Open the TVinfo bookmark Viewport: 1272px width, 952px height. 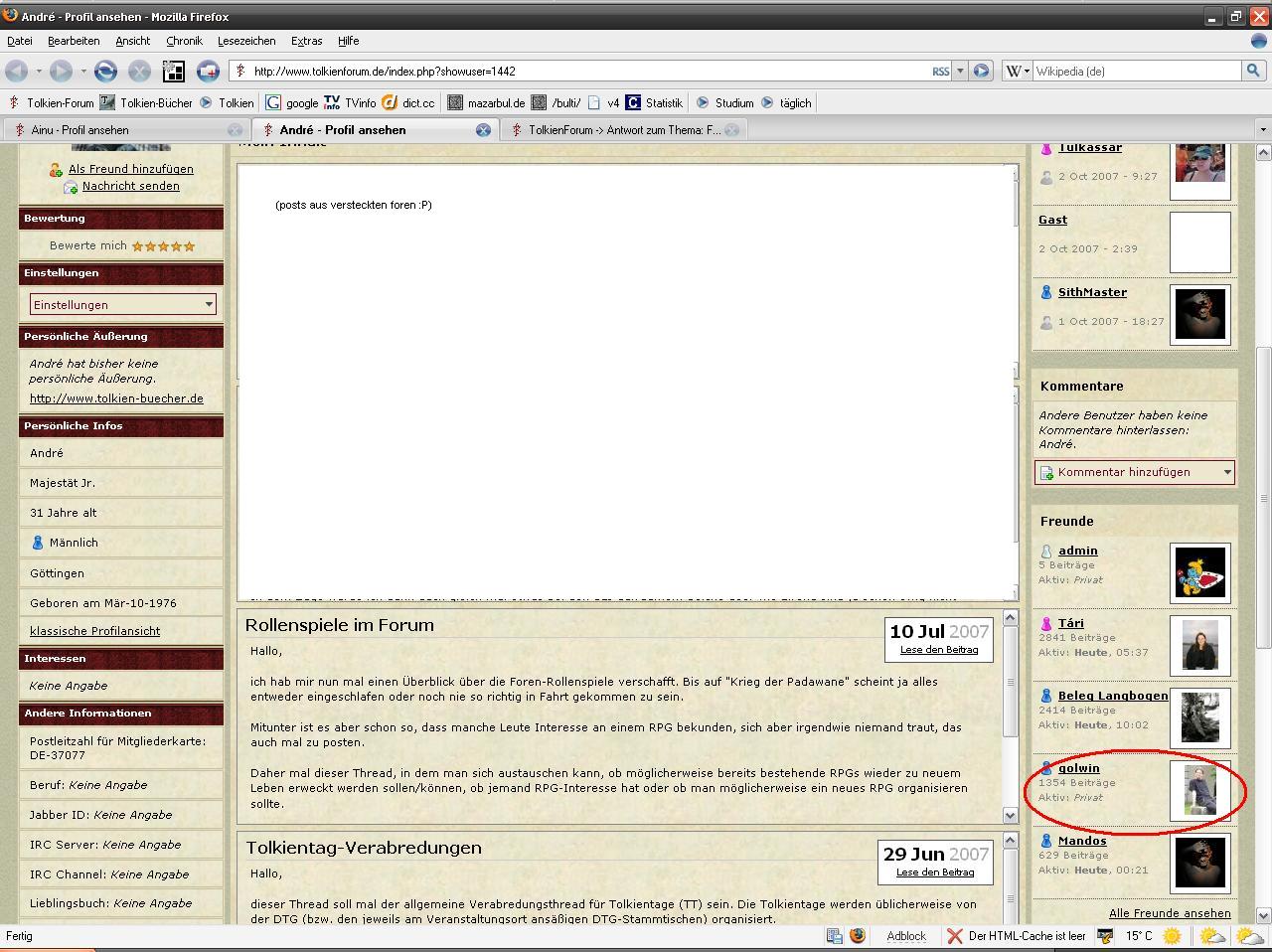point(350,102)
